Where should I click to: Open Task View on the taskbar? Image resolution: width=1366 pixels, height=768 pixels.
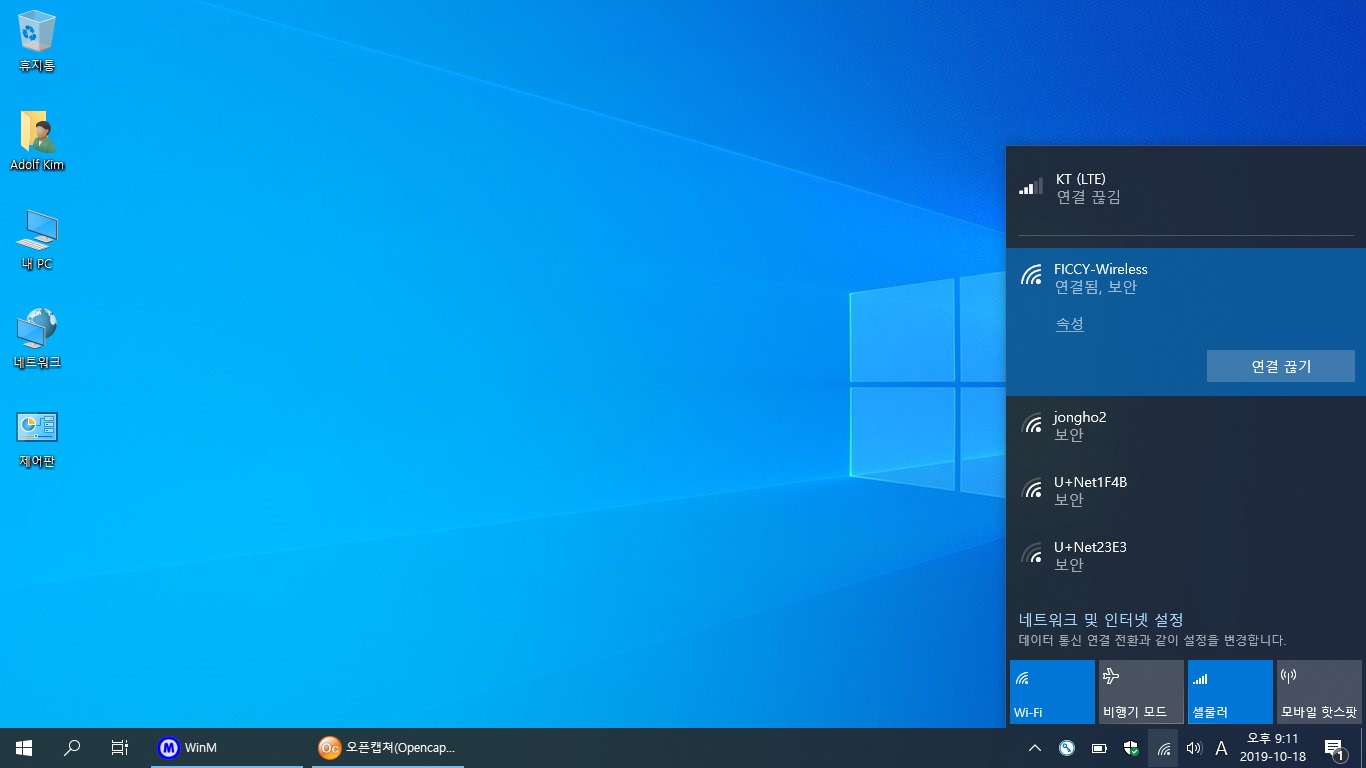120,747
